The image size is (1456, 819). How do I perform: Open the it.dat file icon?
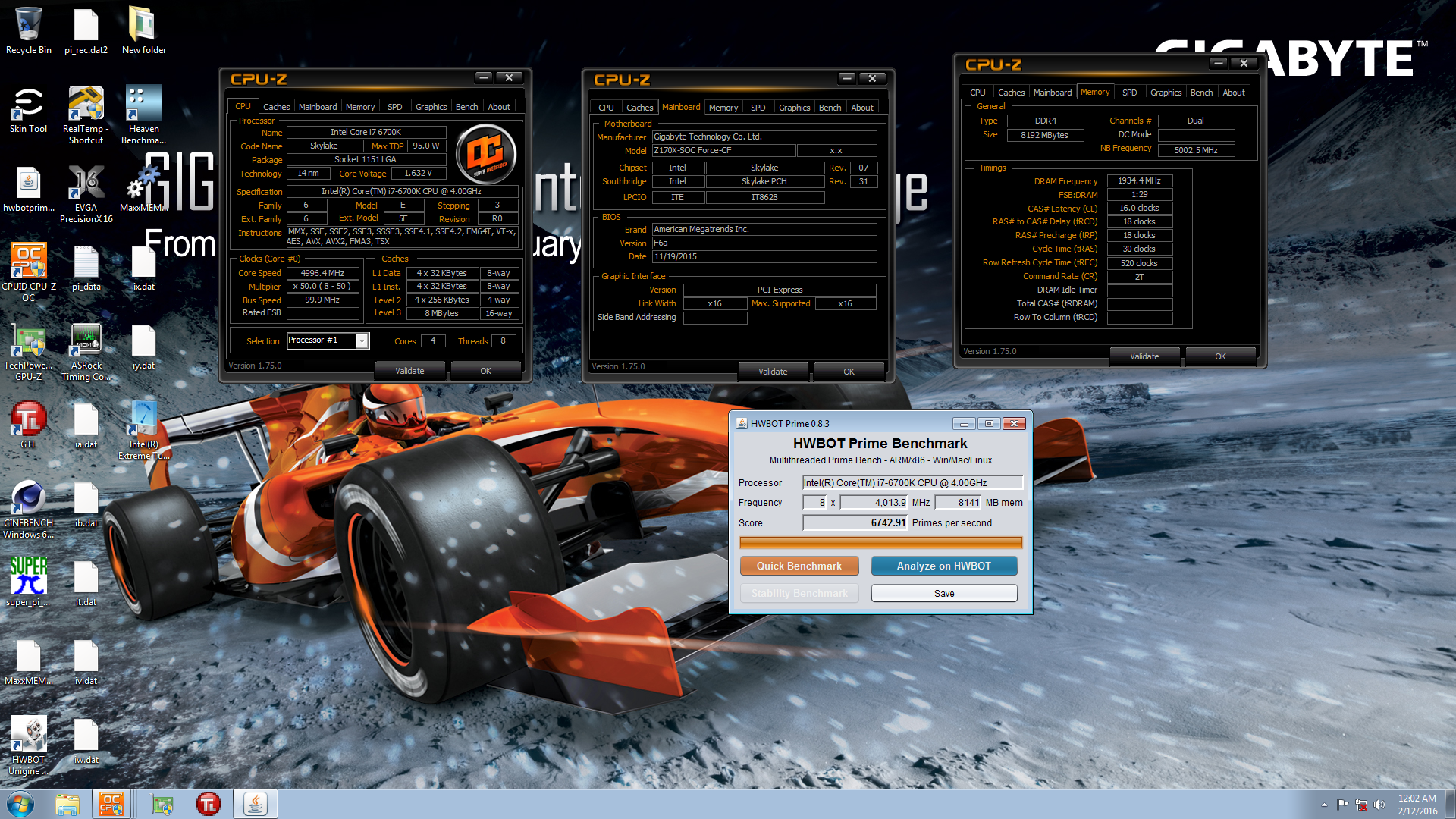(x=86, y=582)
